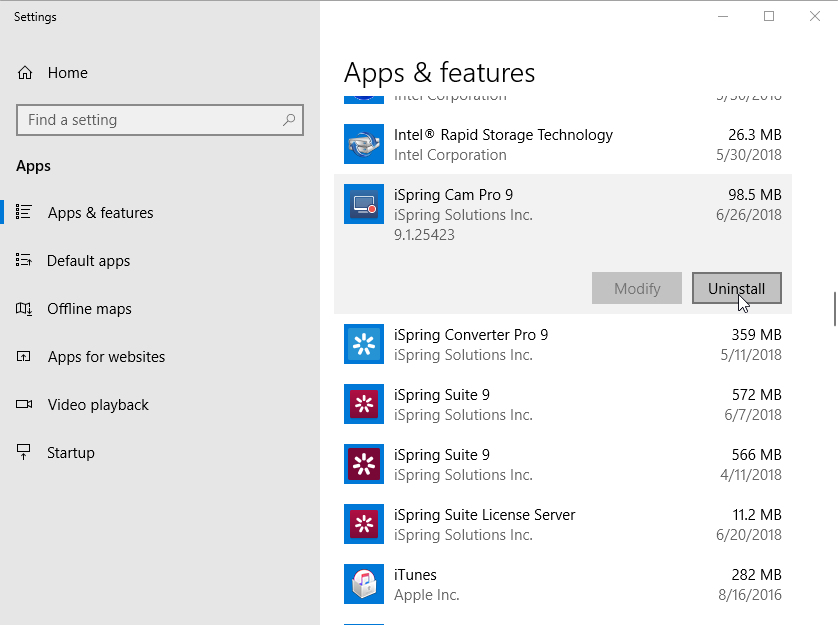
Task: Click the Video playback camera icon
Action: (25, 405)
